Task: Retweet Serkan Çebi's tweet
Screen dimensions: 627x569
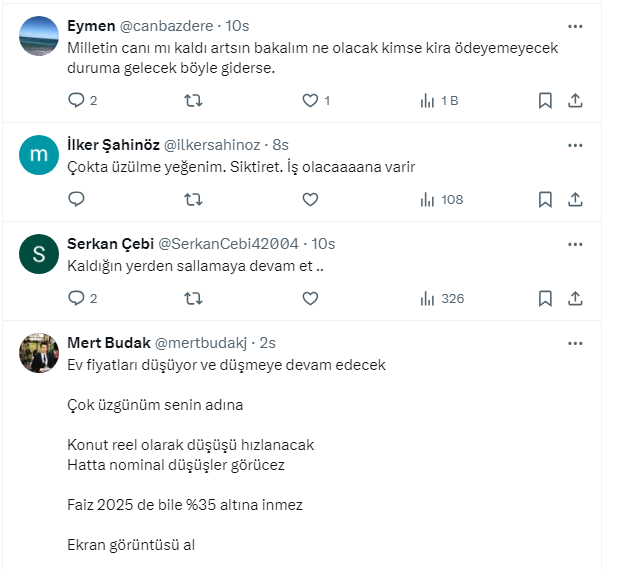Action: tap(195, 298)
